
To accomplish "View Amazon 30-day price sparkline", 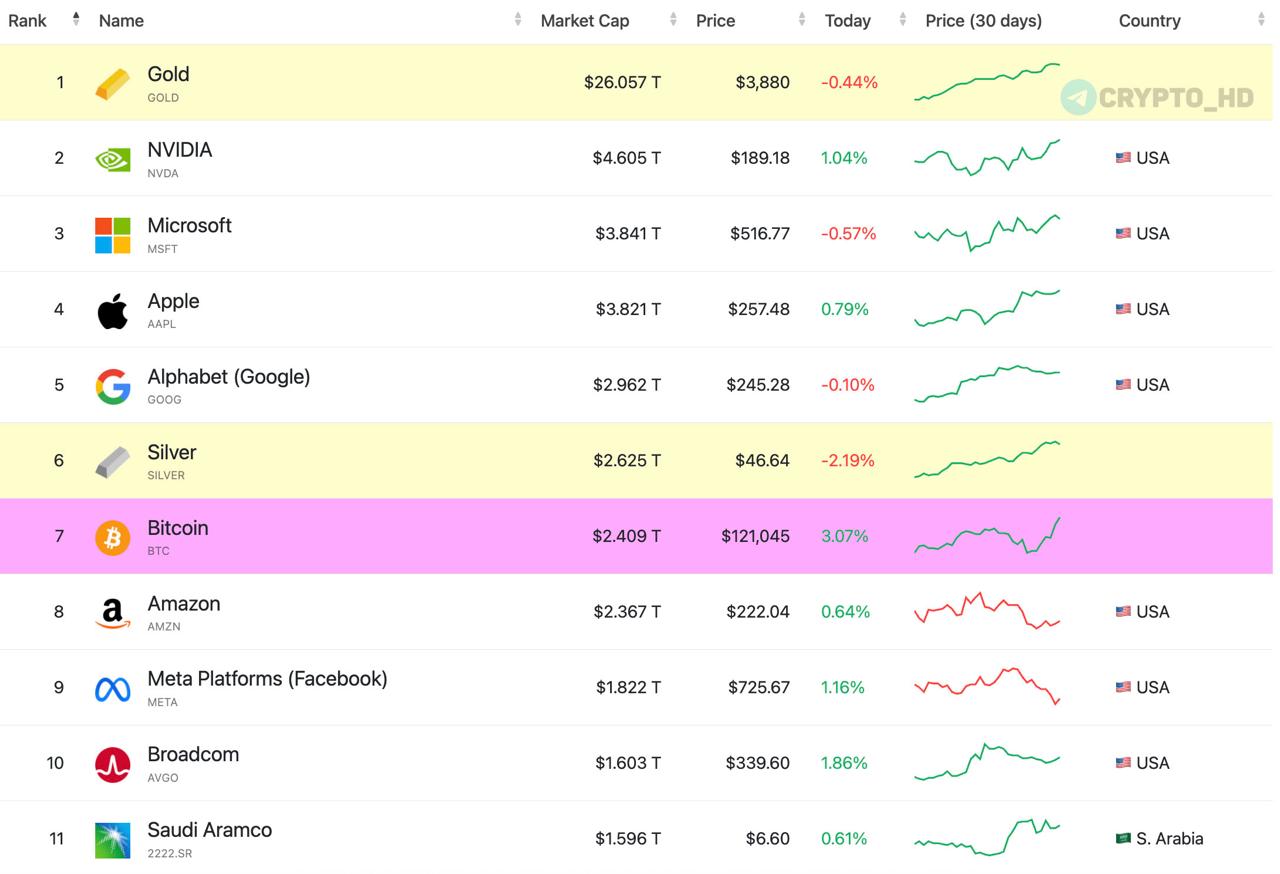I will [987, 611].
